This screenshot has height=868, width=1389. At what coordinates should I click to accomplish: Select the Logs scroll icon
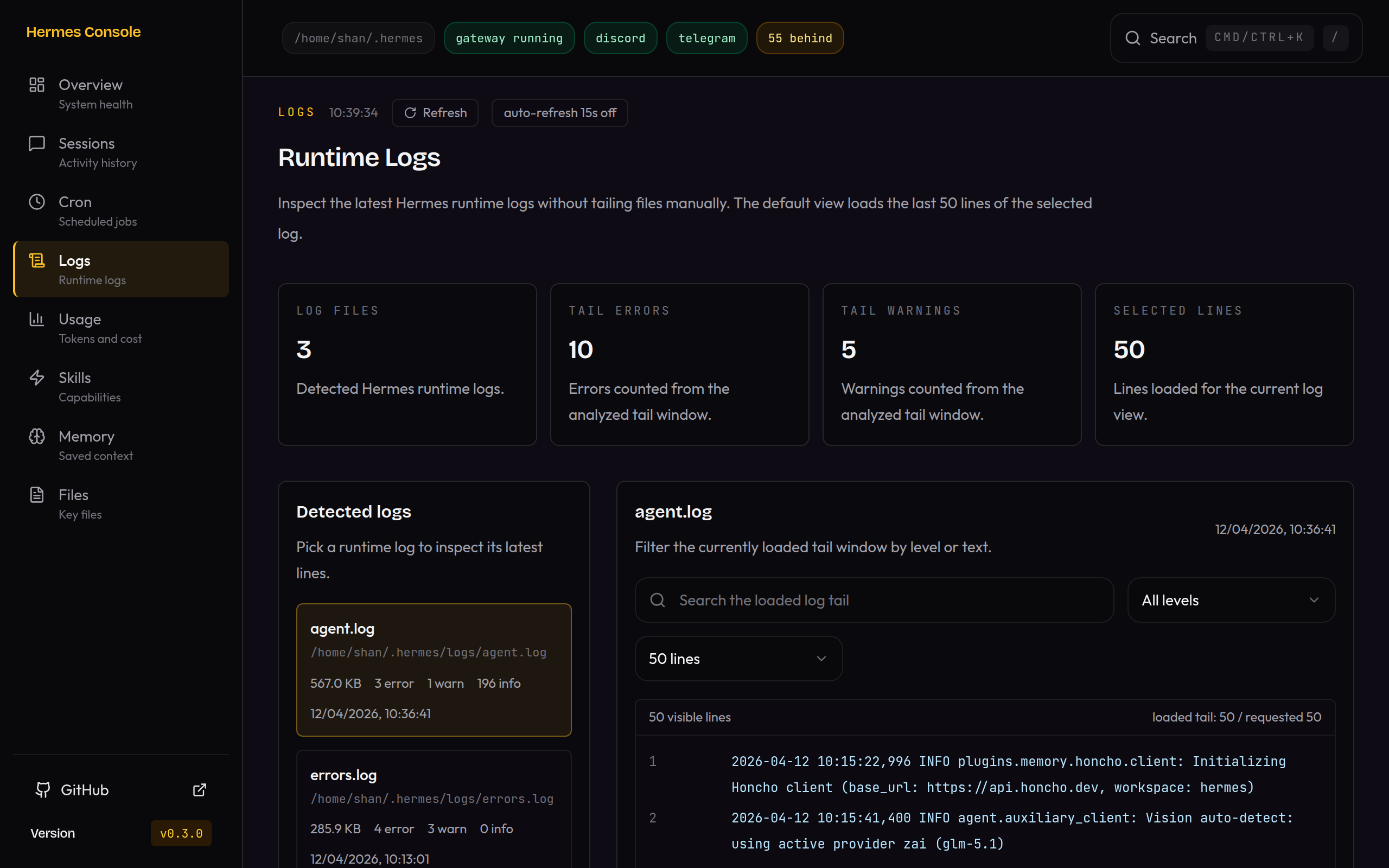[x=37, y=260]
